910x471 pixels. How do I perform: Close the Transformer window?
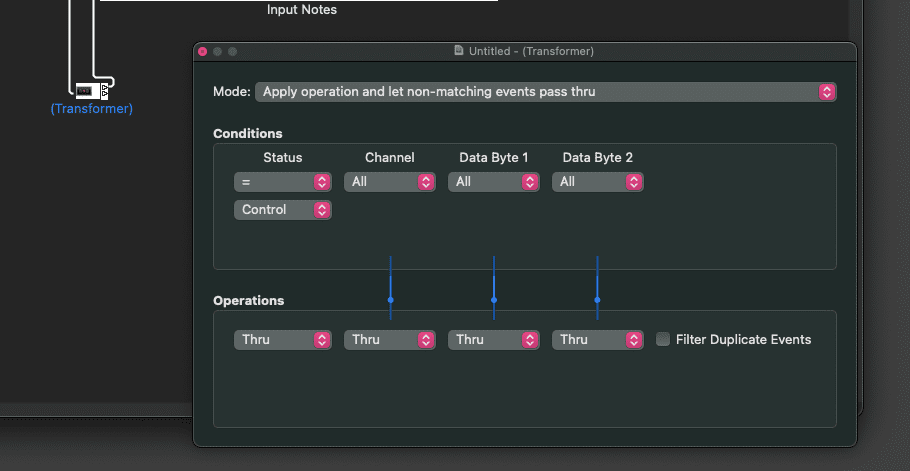(203, 52)
